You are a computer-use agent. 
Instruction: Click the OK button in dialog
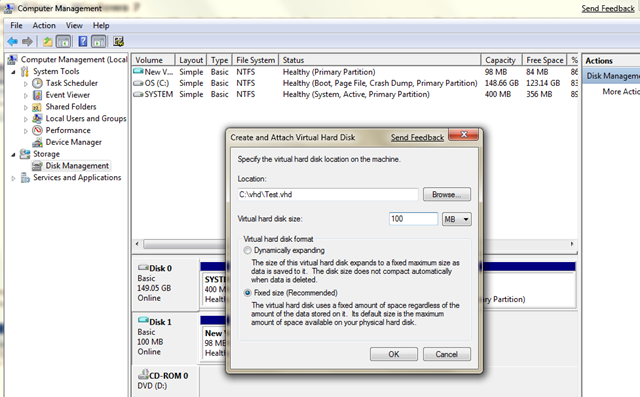394,354
